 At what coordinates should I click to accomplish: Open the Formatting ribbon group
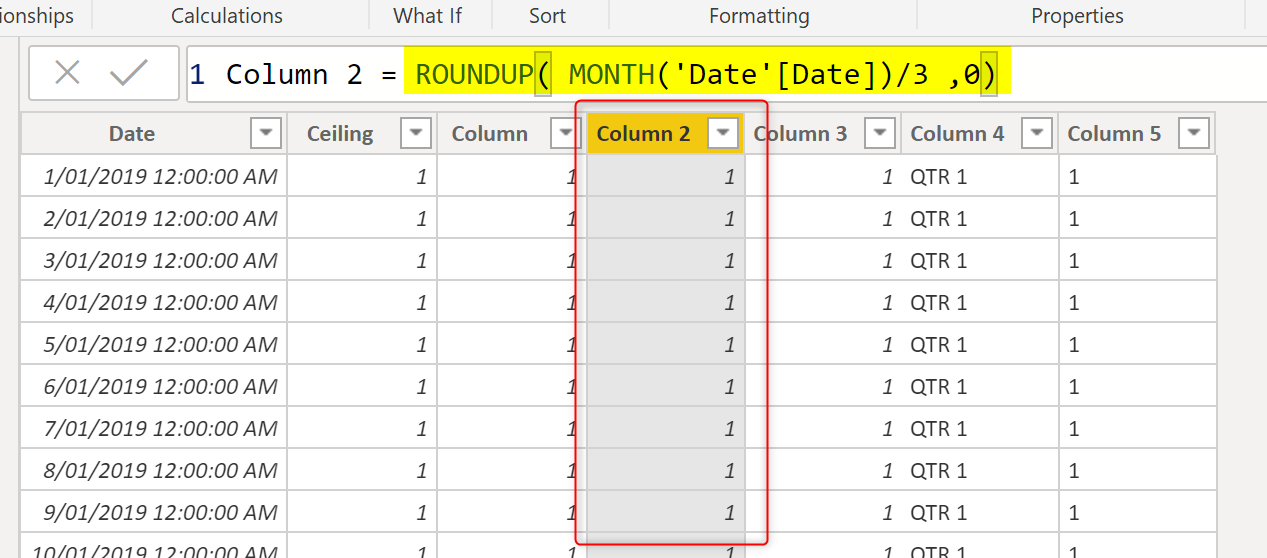point(759,16)
